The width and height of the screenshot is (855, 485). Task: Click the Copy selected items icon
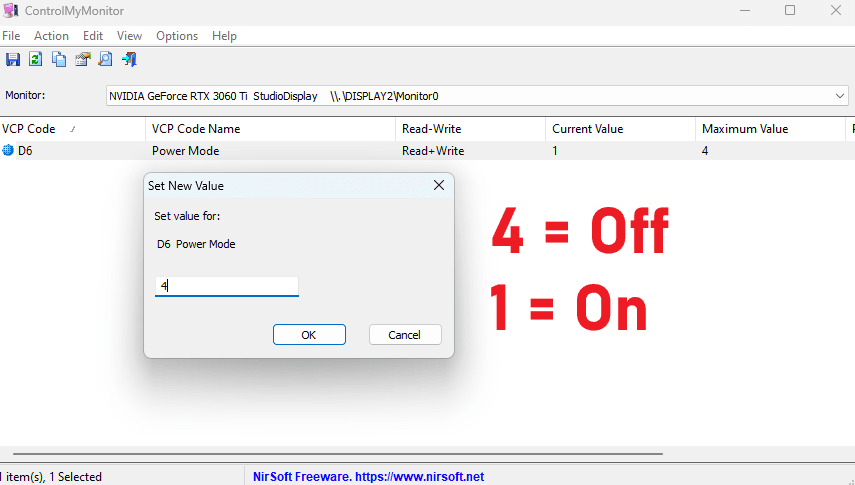(x=59, y=60)
